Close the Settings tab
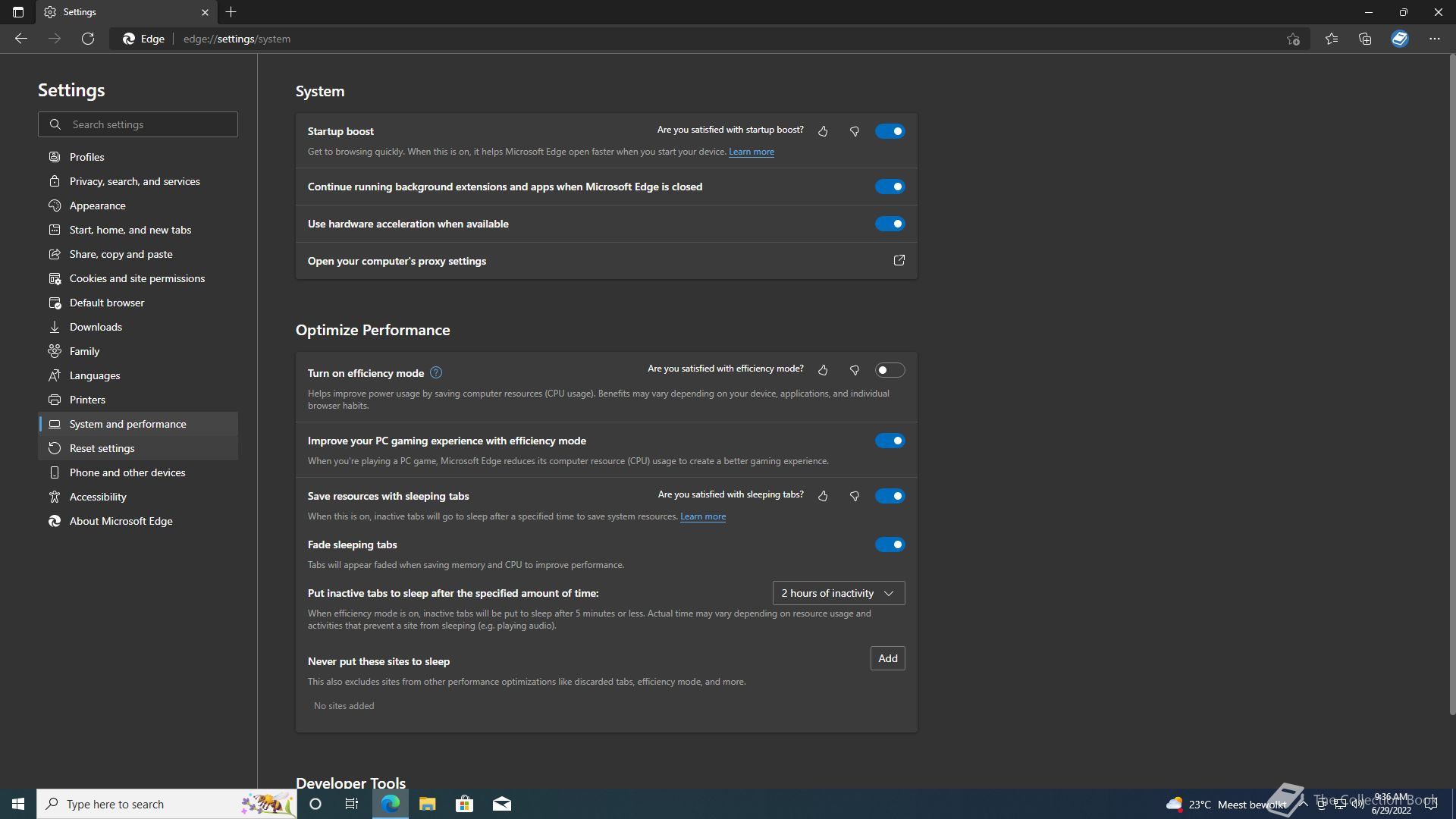1456x819 pixels. click(x=205, y=12)
